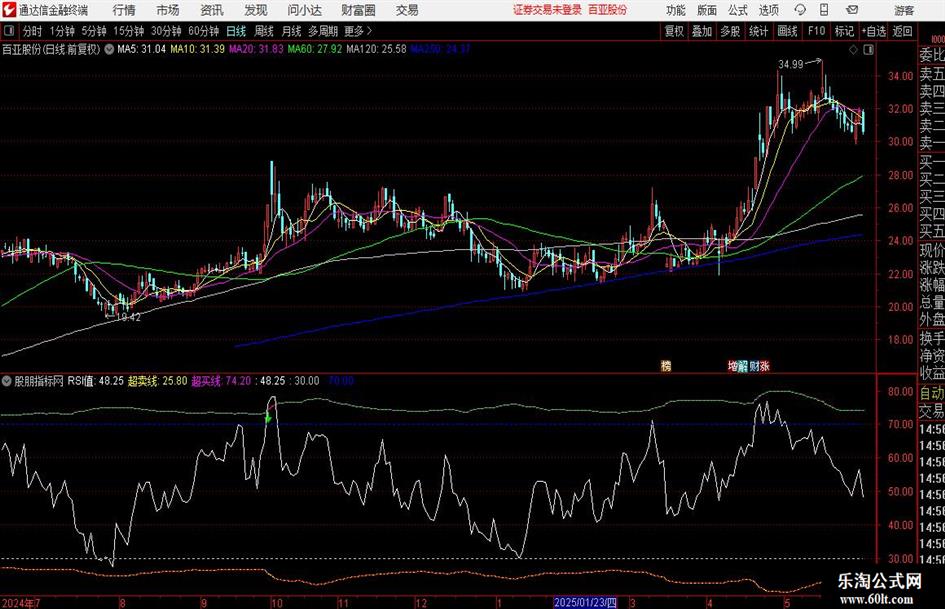Click the 画线 drawing toolbar button
This screenshot has width=945, height=609.
pos(788,31)
